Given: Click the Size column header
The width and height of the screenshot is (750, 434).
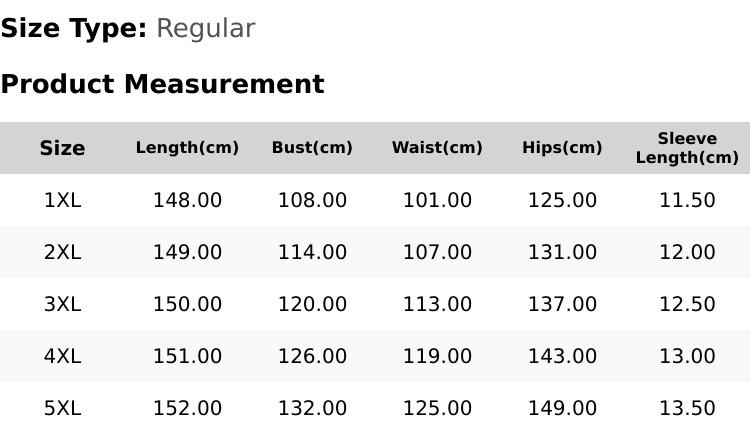Looking at the screenshot, I should pos(62,148).
